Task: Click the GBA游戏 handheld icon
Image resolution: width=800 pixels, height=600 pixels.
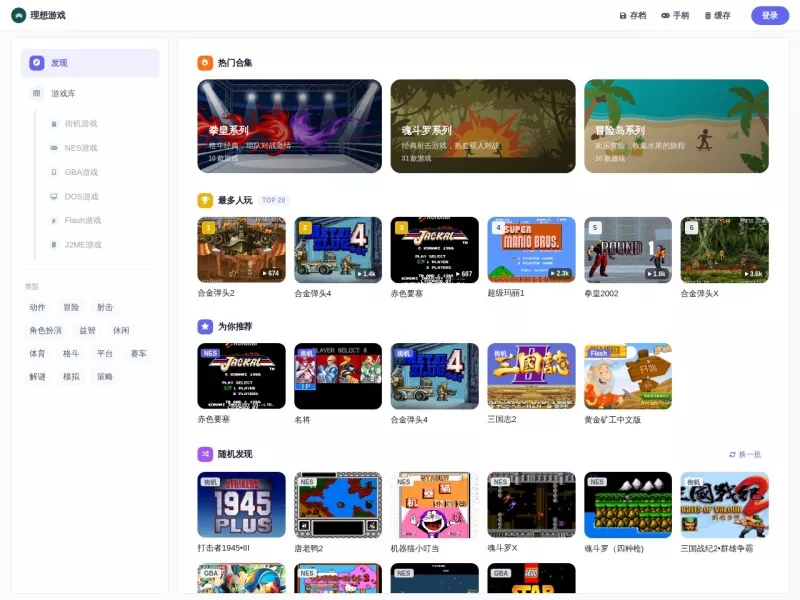Action: (x=54, y=172)
